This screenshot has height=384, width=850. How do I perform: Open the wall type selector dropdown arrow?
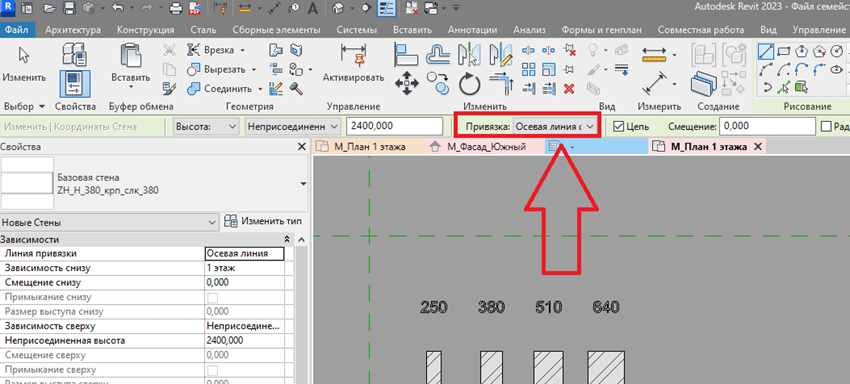303,184
